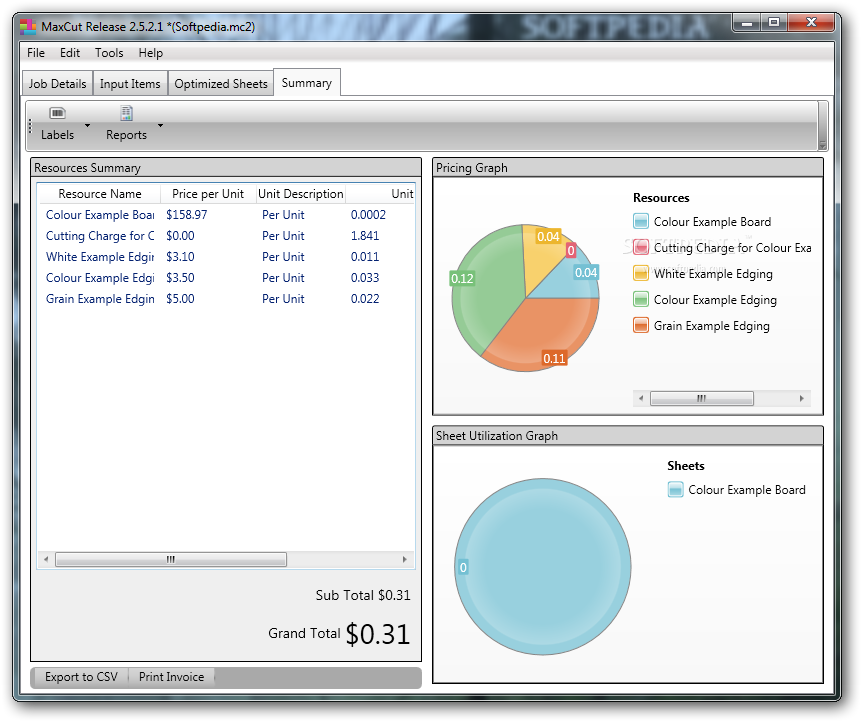Click the sheet utilization pie 0 label
Screen dimensions: 862x722
coord(463,567)
